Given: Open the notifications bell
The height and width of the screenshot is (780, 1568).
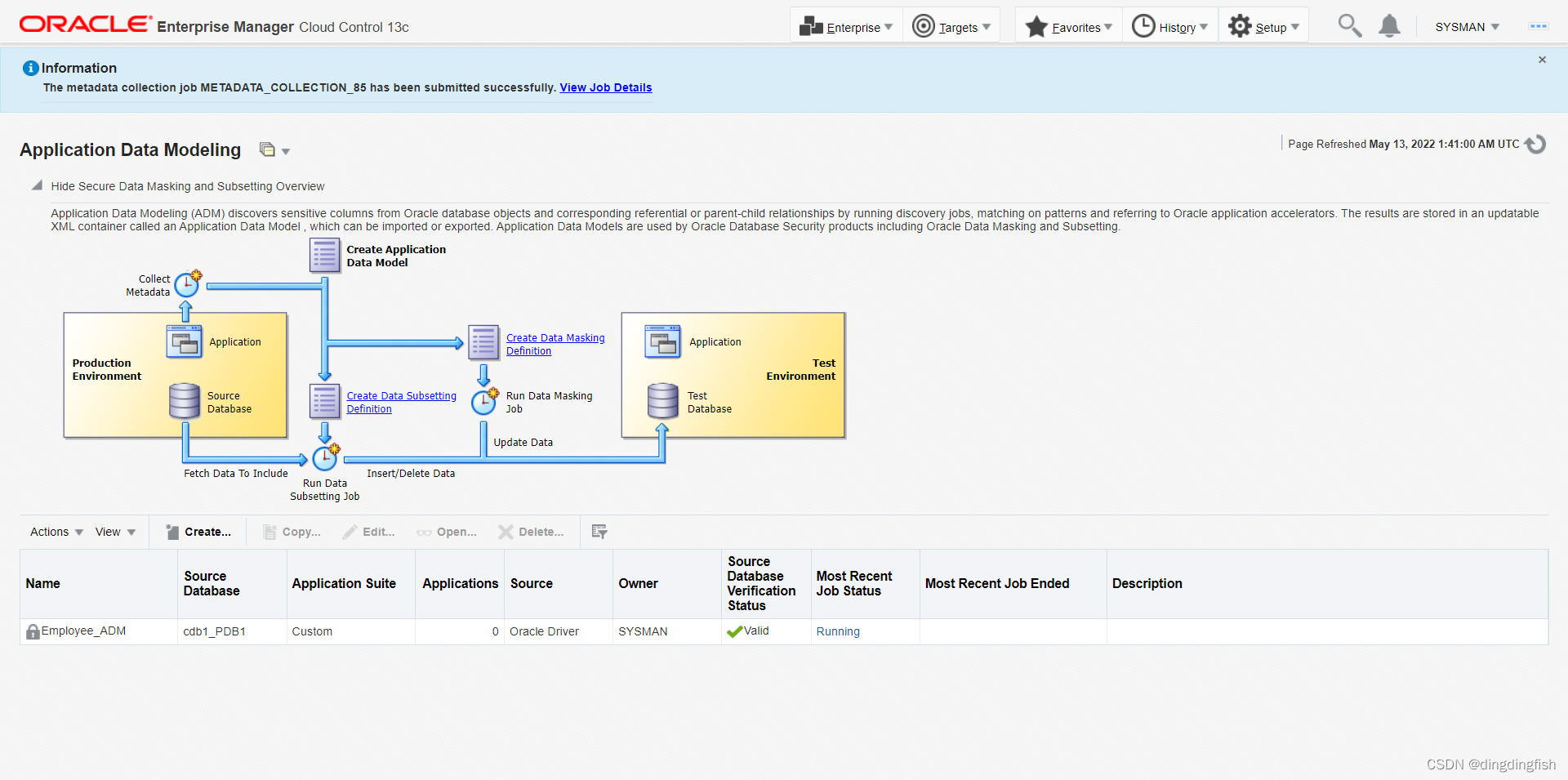Looking at the screenshot, I should point(1389,26).
